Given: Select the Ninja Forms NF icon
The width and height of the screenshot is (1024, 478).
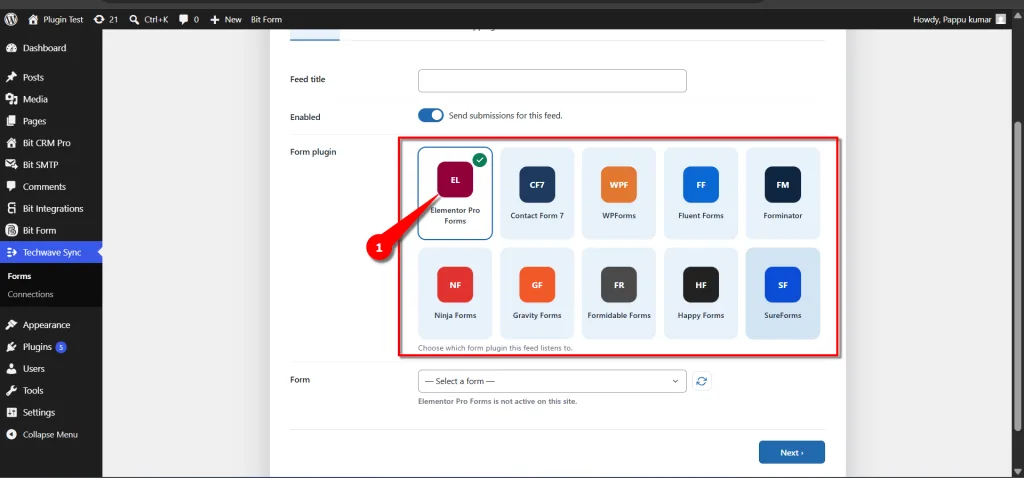Looking at the screenshot, I should point(455,285).
